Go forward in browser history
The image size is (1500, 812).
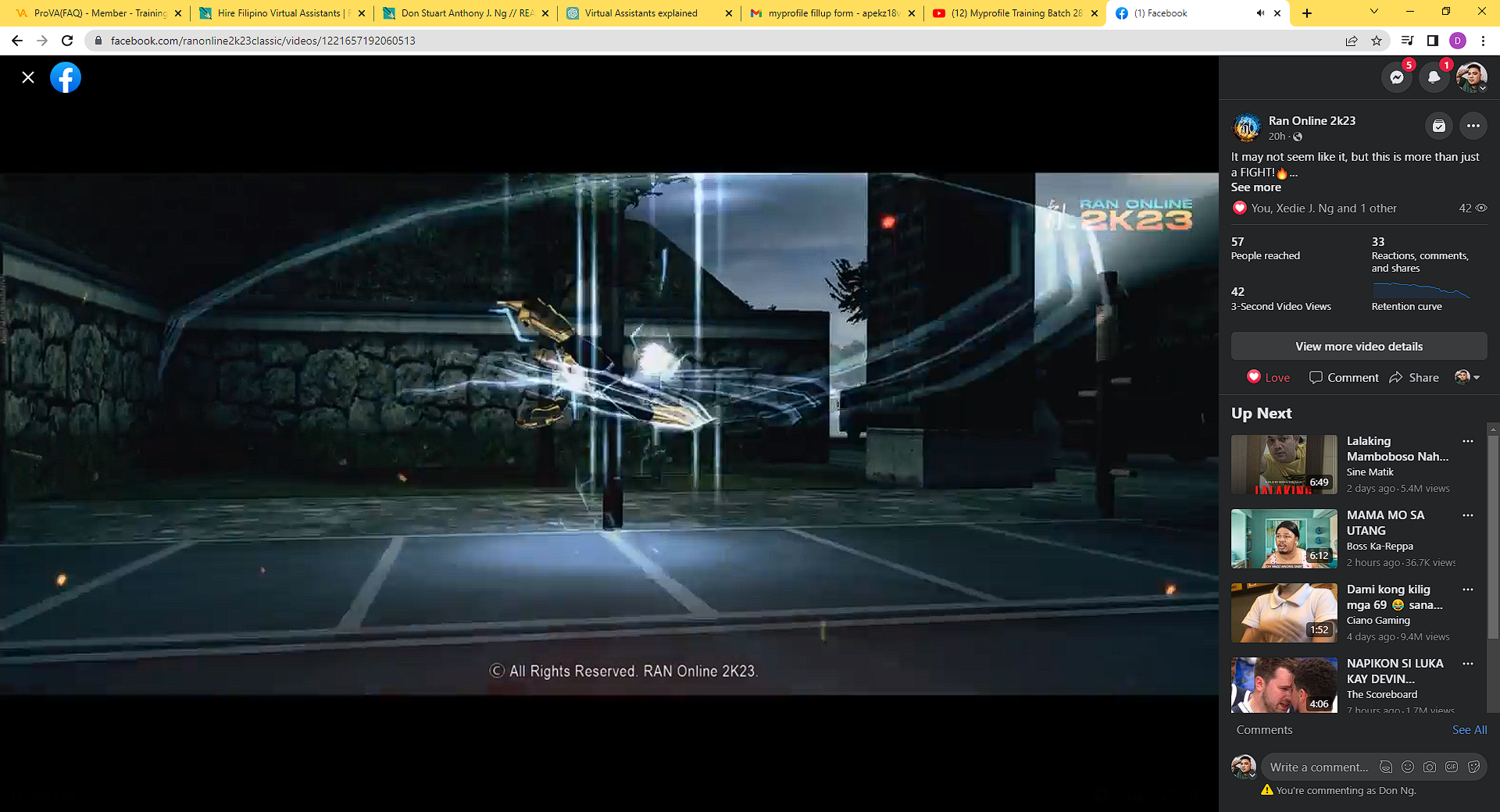(42, 41)
